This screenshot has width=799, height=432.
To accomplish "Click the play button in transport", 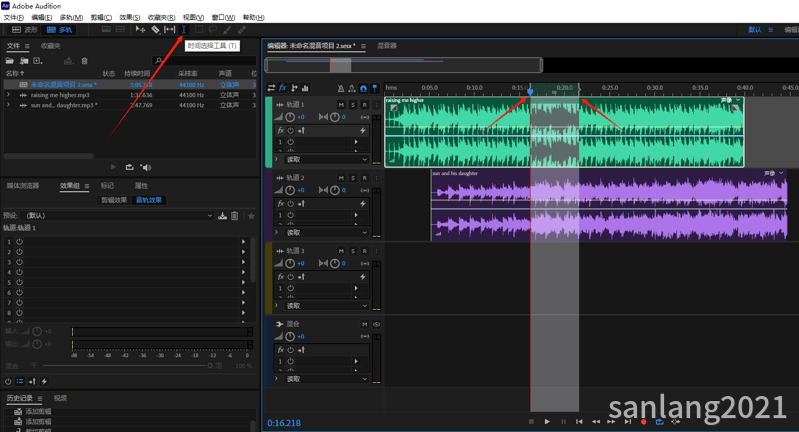I will tap(547, 421).
